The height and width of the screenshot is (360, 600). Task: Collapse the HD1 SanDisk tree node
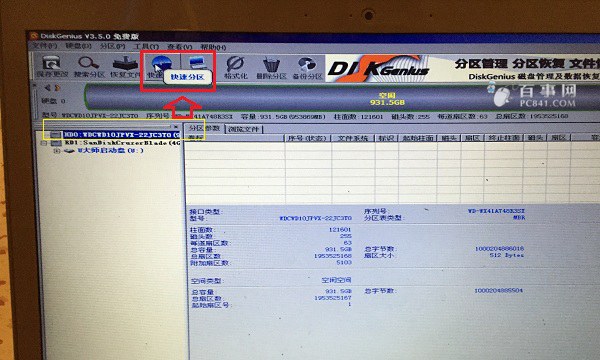coord(44,143)
